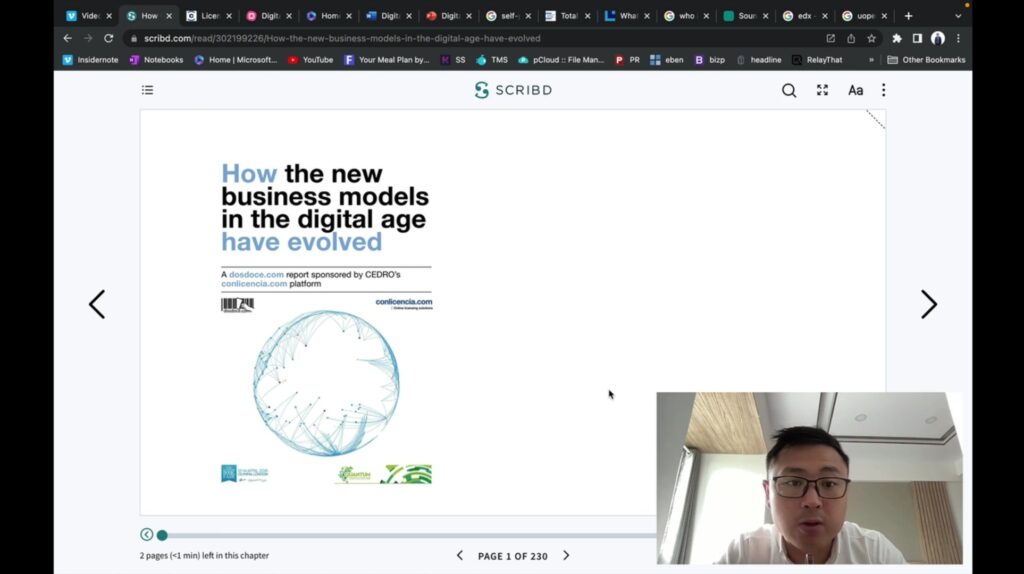
Task: Click the open-in-new-window icon in the address bar
Action: point(831,39)
